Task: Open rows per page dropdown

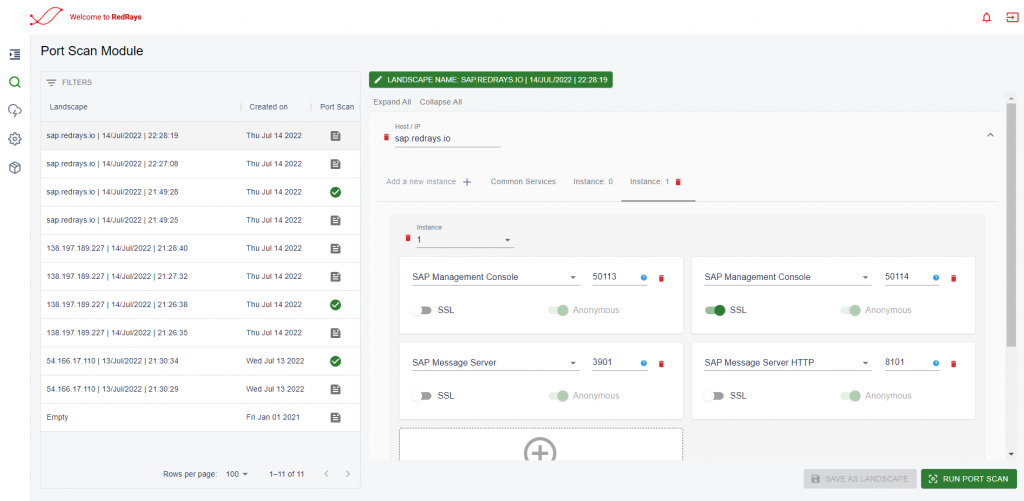Action: point(237,474)
